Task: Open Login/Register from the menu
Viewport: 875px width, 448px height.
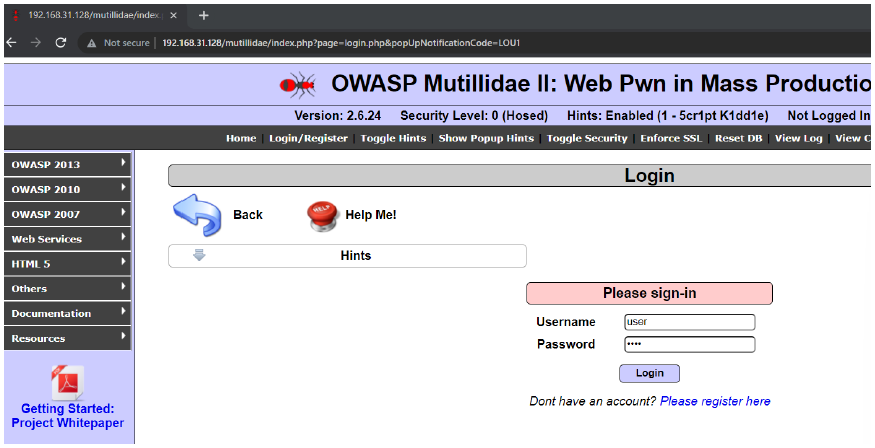Action: point(308,138)
